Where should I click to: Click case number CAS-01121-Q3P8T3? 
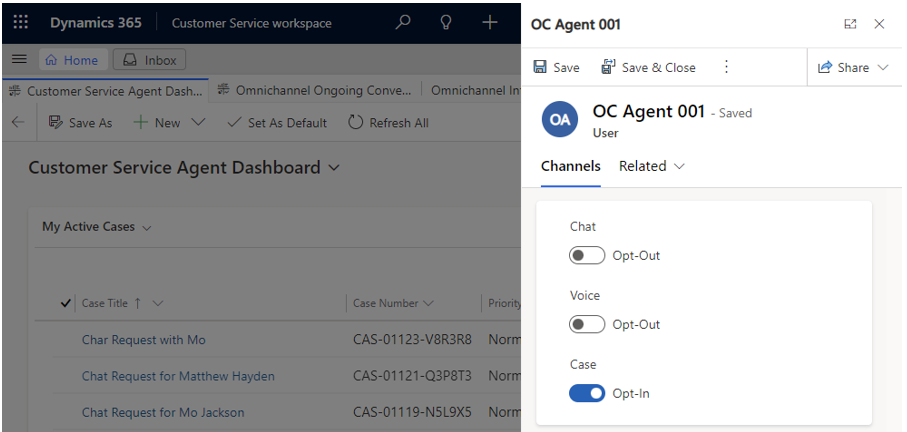coord(412,376)
